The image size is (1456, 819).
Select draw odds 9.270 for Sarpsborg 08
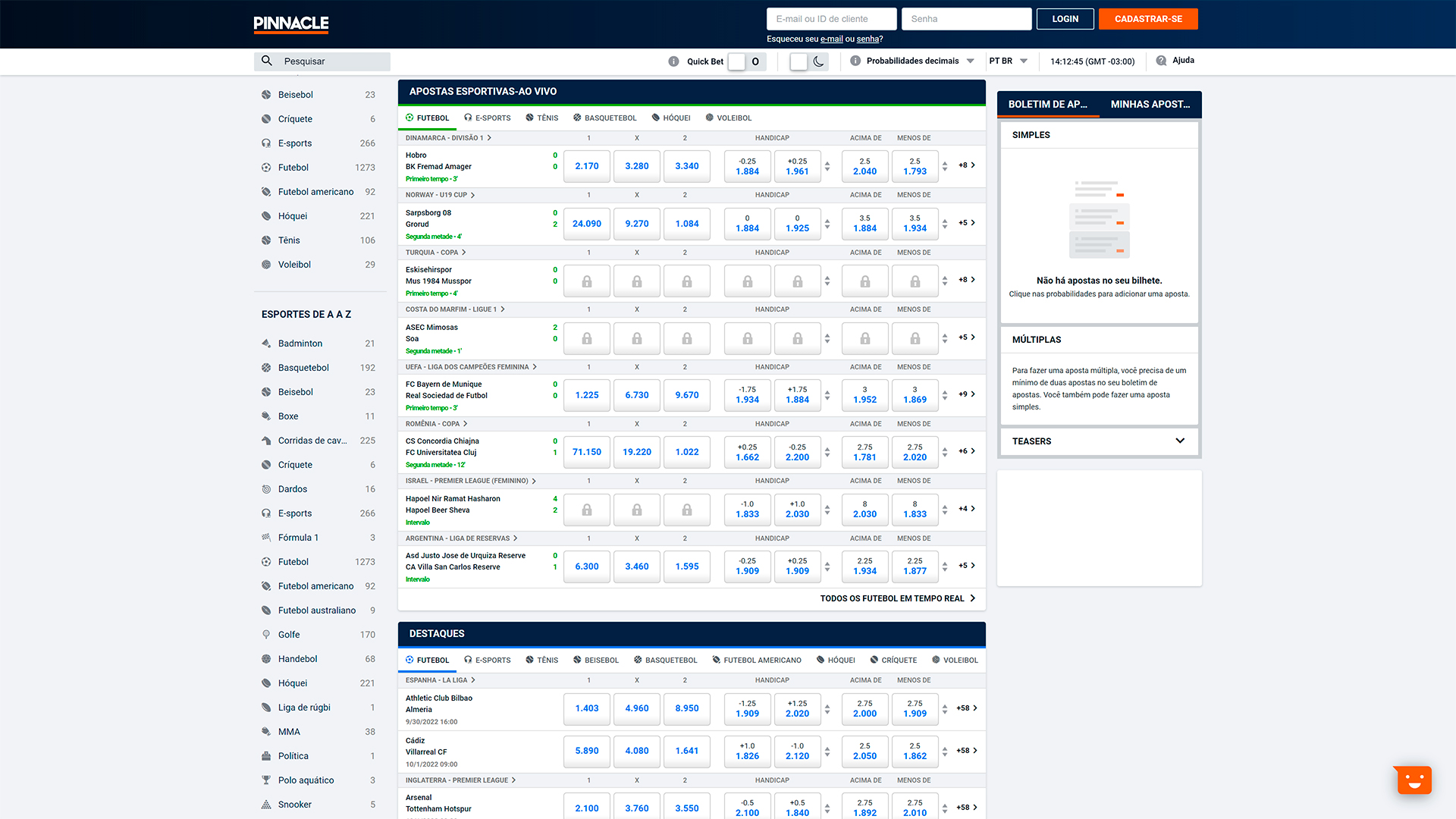[637, 224]
